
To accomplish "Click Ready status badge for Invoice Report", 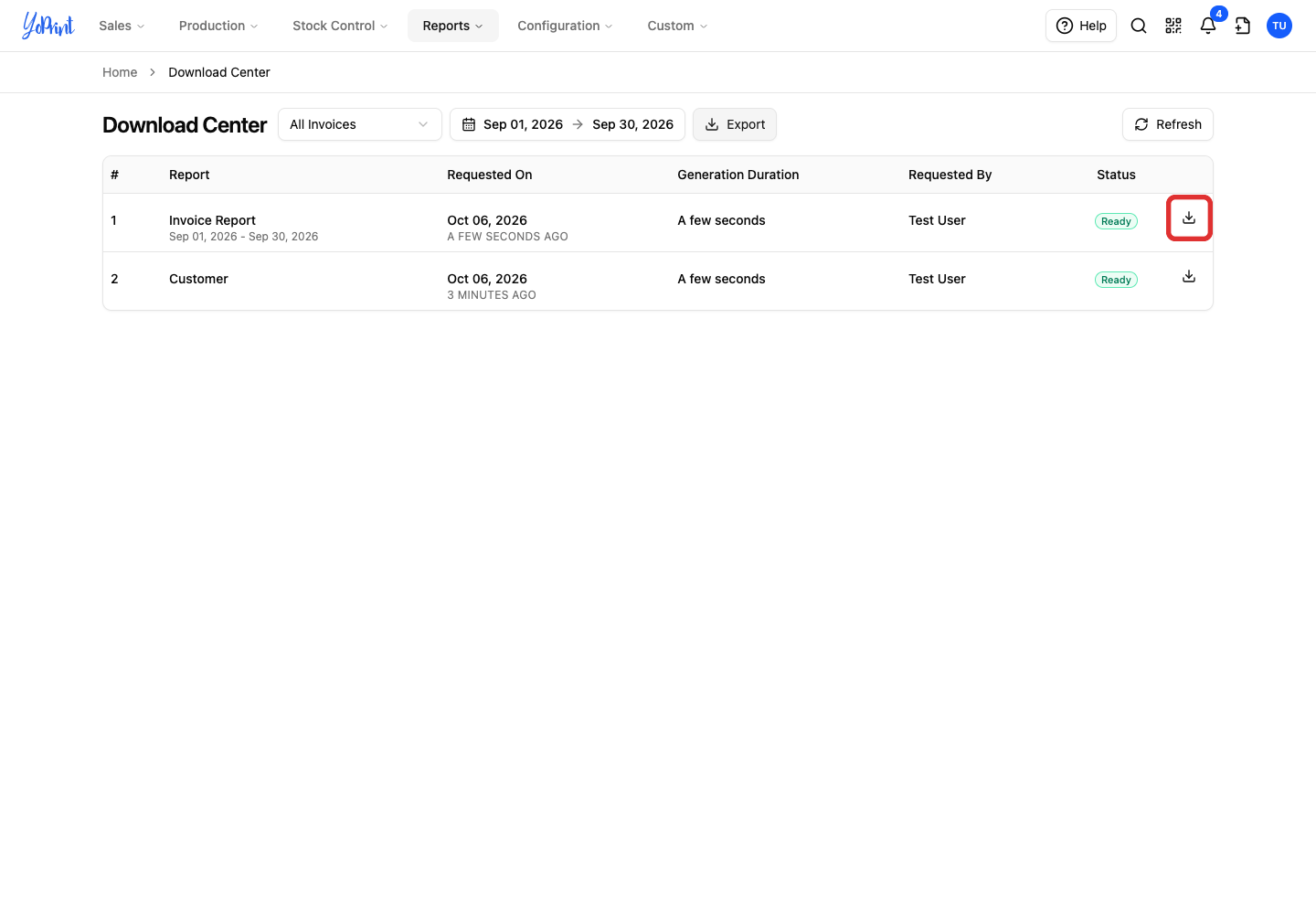I will point(1116,221).
